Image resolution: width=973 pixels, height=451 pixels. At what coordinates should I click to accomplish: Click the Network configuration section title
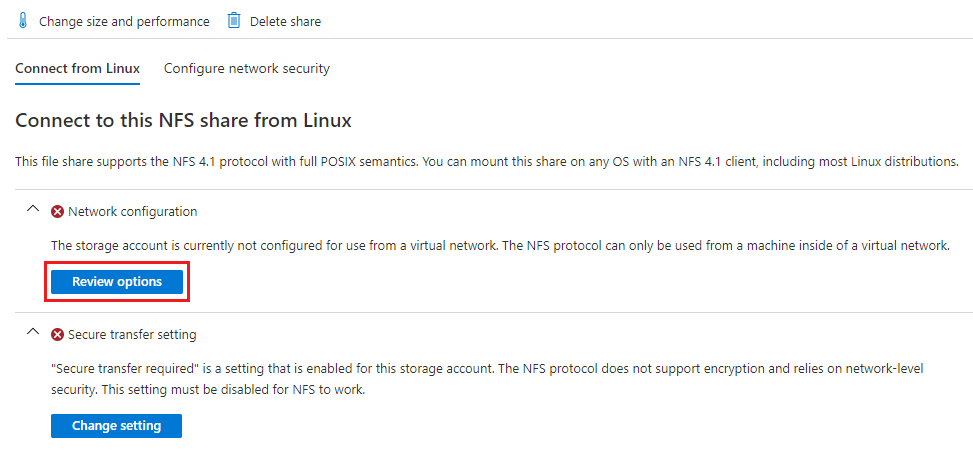pyautogui.click(x=133, y=212)
